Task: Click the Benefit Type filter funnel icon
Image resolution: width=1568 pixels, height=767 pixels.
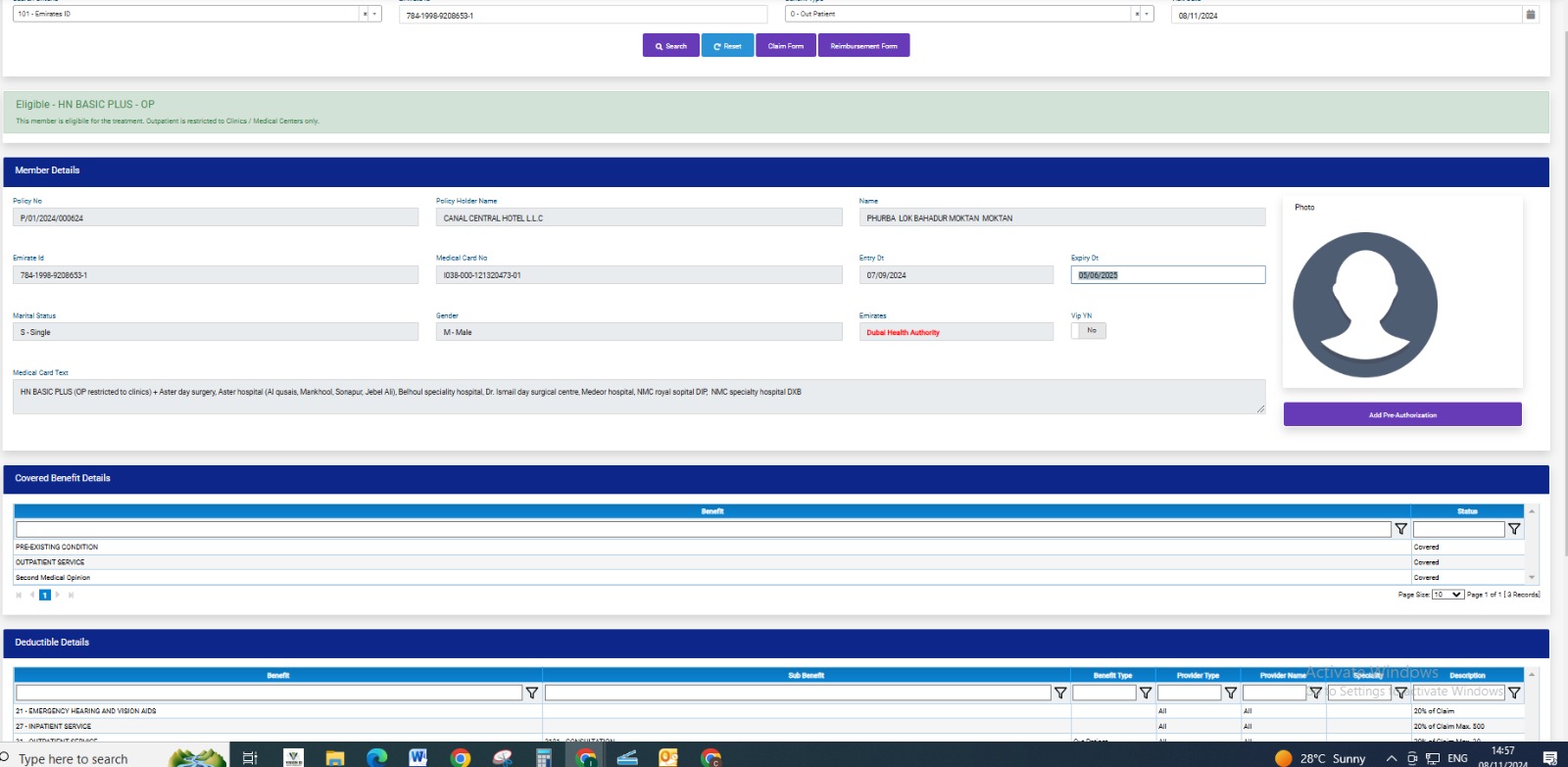Action: coord(1145,693)
